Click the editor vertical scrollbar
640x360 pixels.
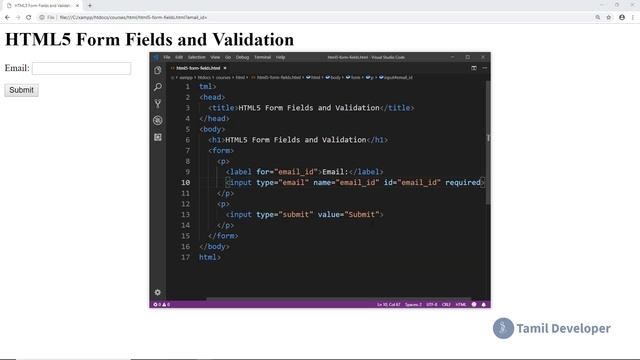point(488,143)
